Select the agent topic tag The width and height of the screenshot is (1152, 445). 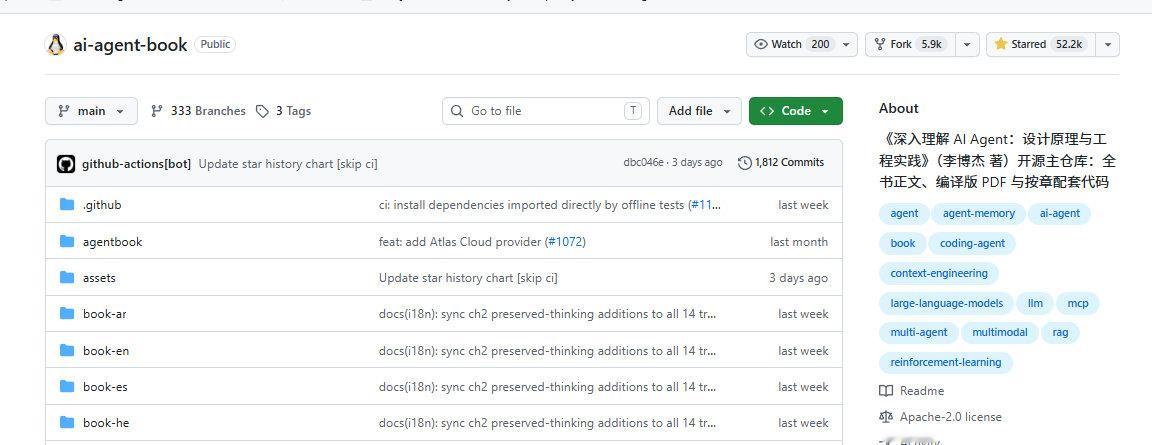pos(904,214)
